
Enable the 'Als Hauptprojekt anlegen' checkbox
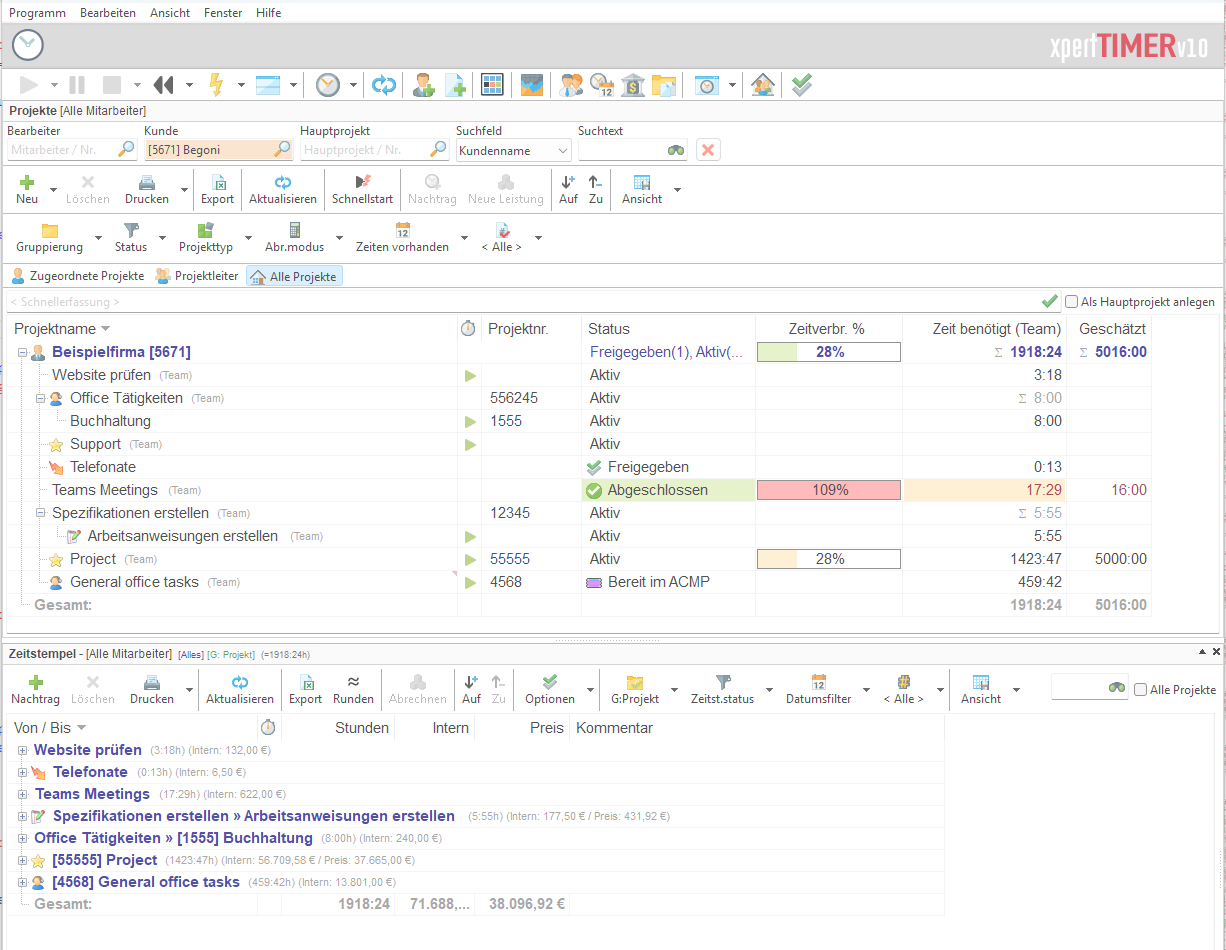1072,302
